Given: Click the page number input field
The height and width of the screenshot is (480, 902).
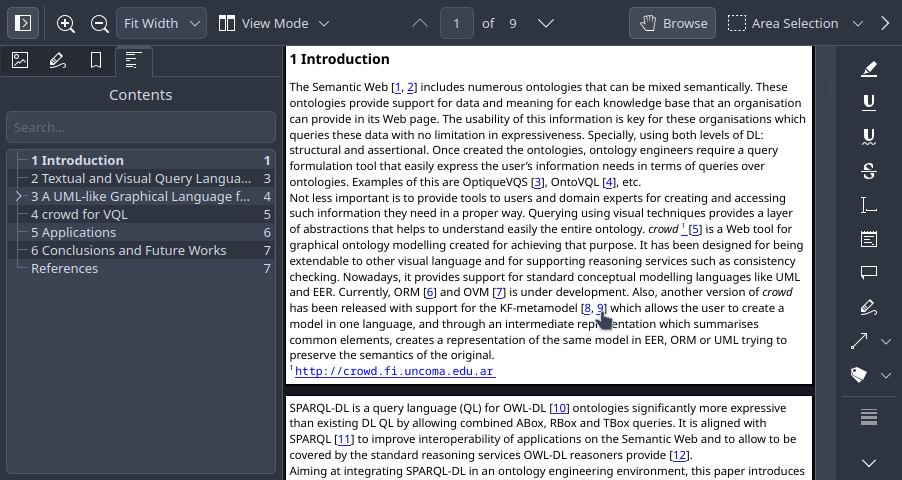Looking at the screenshot, I should click(x=457, y=23).
